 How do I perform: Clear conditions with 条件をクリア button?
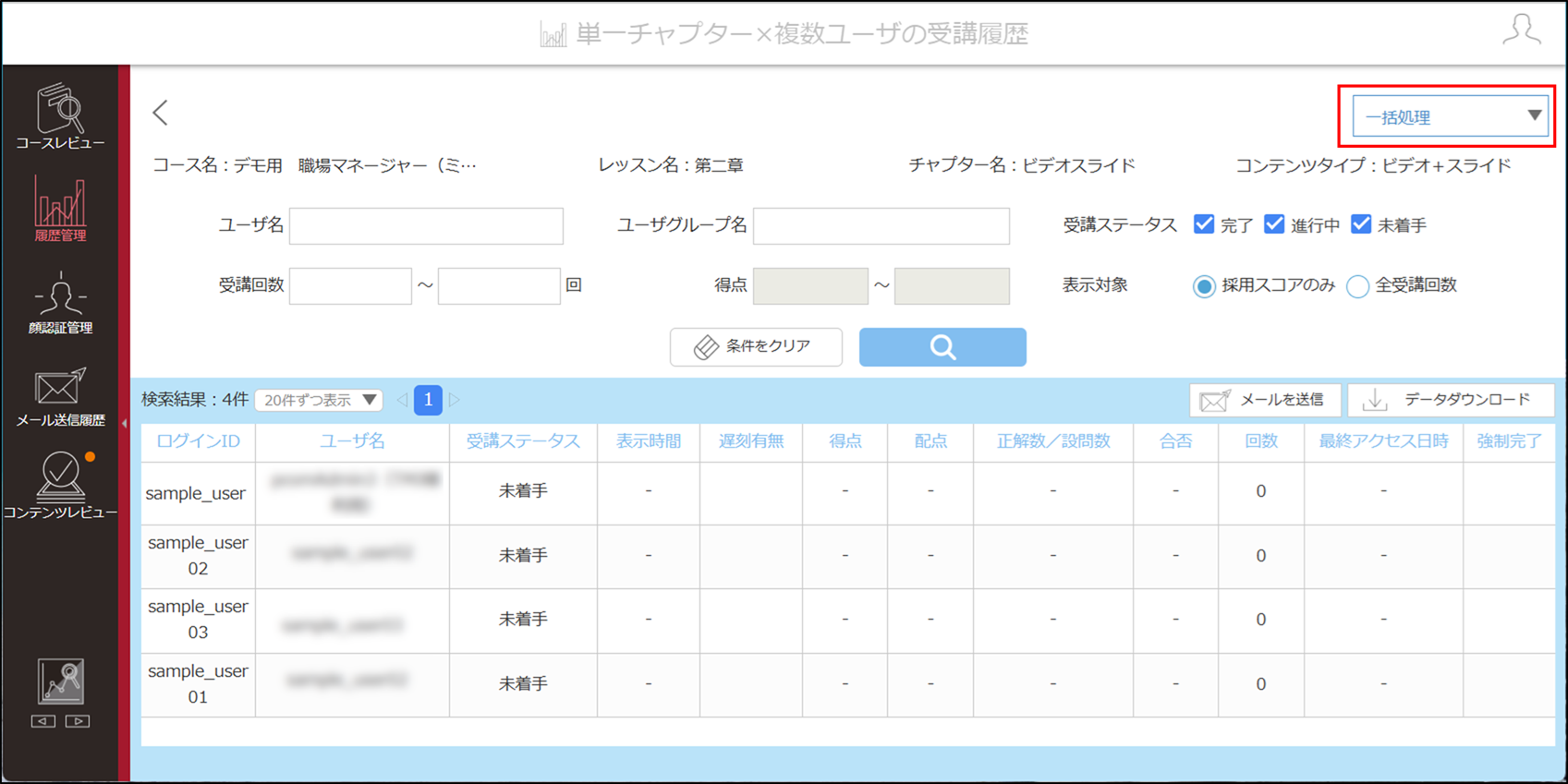point(756,347)
